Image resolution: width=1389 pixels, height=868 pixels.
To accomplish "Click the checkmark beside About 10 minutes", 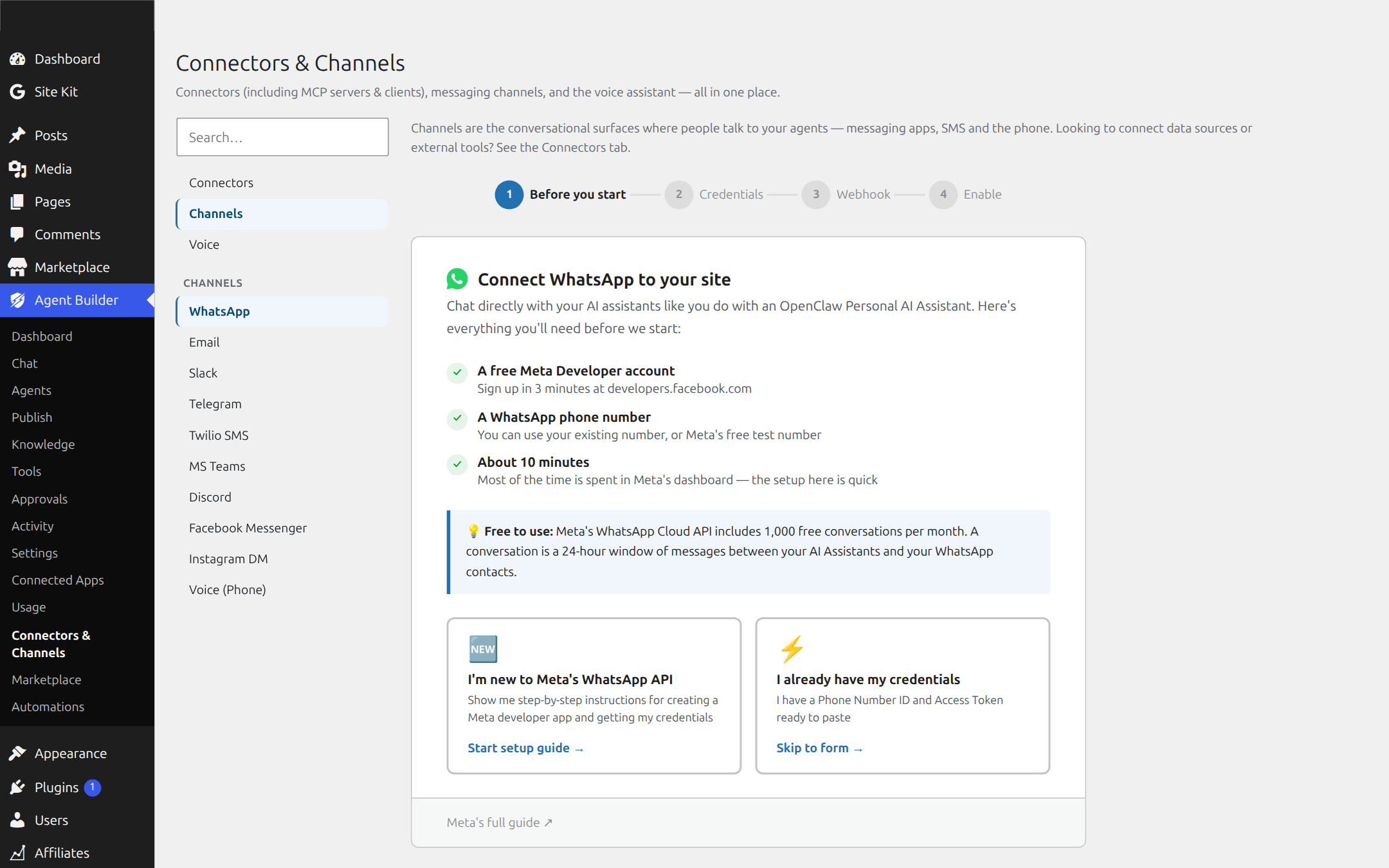I will tap(457, 464).
